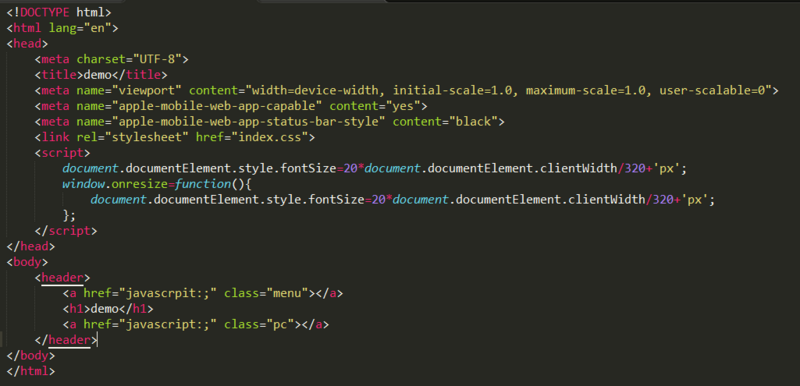Click the opening body tag

(x=27, y=262)
